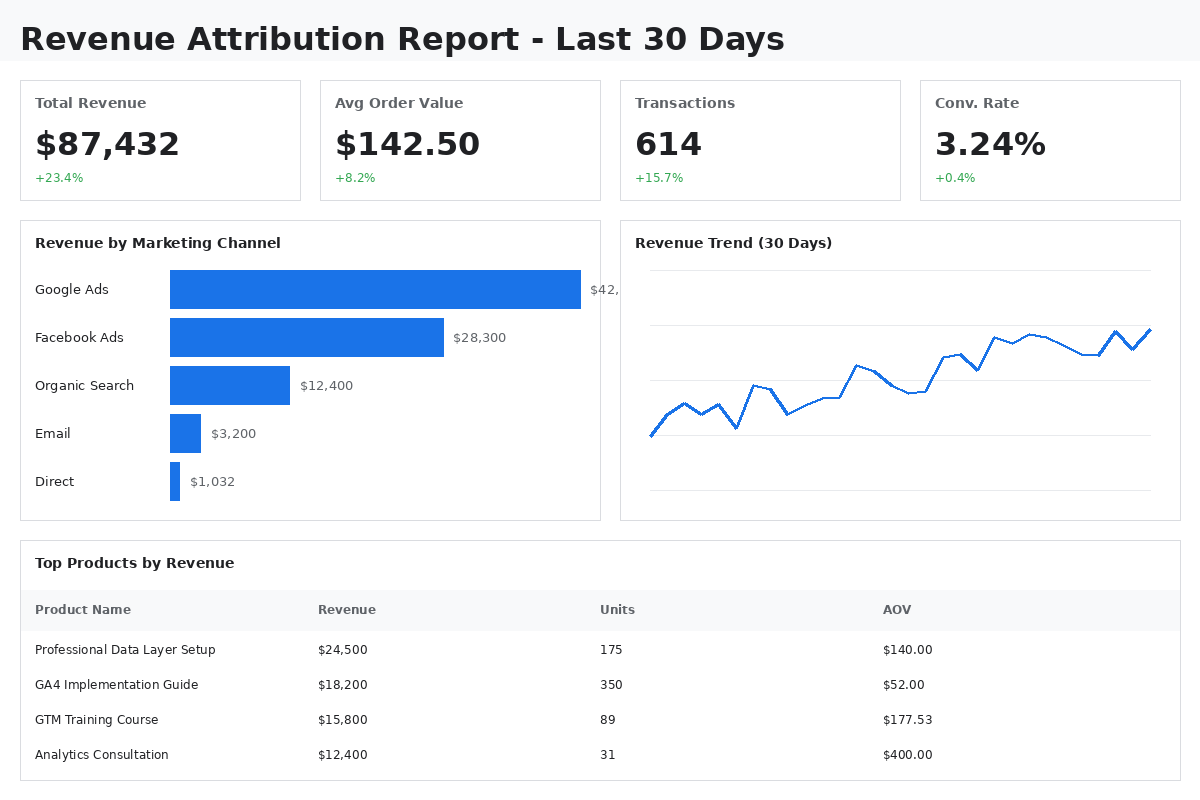Click the +23.4% growth indicator
The width and height of the screenshot is (1200, 800).
pos(58,177)
